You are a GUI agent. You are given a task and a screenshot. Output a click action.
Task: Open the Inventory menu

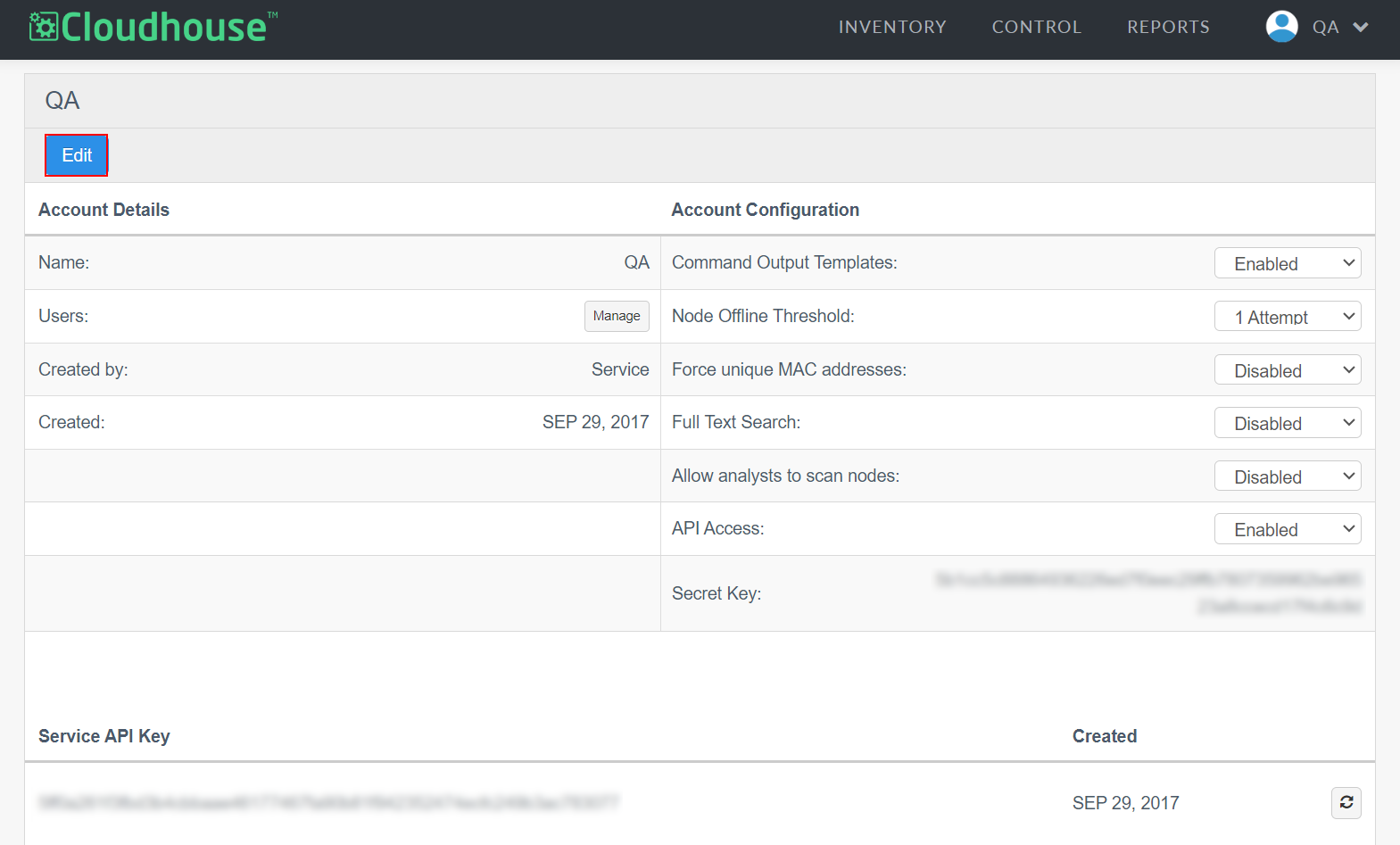(892, 27)
